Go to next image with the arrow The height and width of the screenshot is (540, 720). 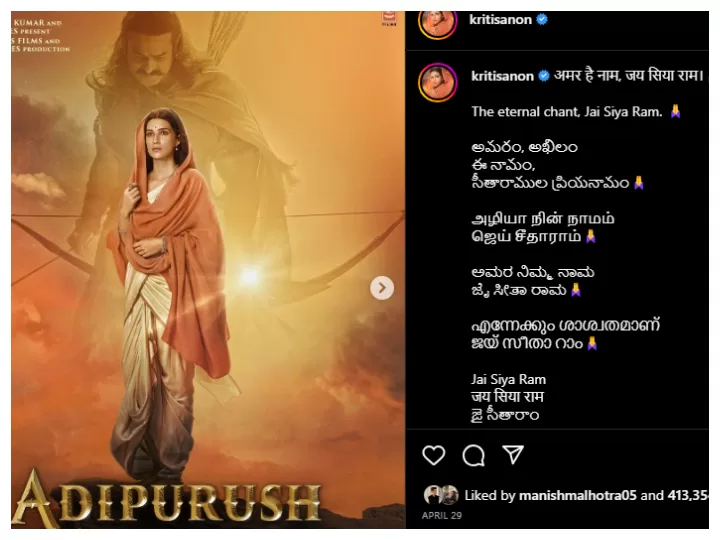[382, 288]
